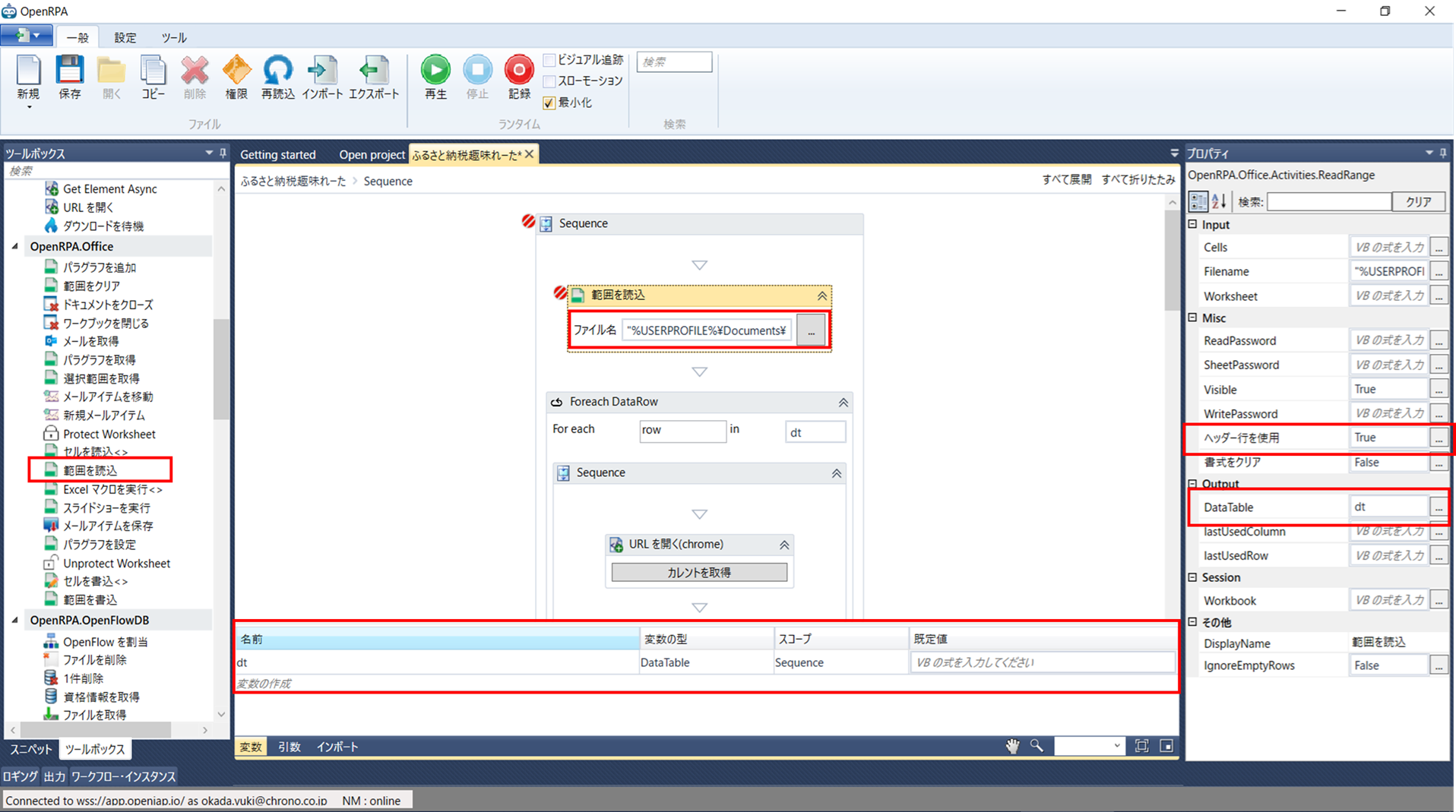Open the 引数 (Arguments) tab
The image size is (1456, 812).
pyautogui.click(x=289, y=747)
